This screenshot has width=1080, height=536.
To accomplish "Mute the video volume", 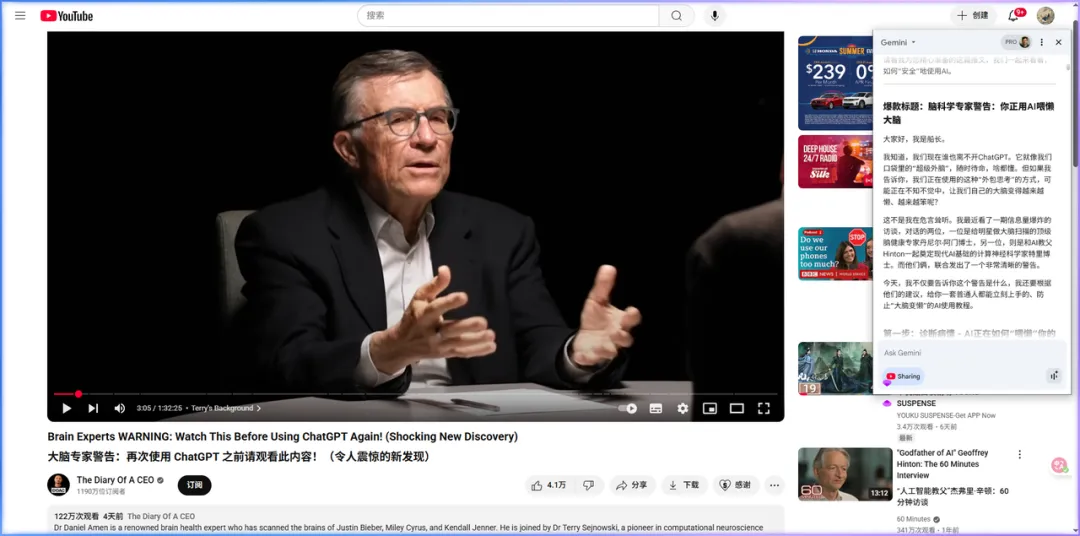I will [x=120, y=408].
